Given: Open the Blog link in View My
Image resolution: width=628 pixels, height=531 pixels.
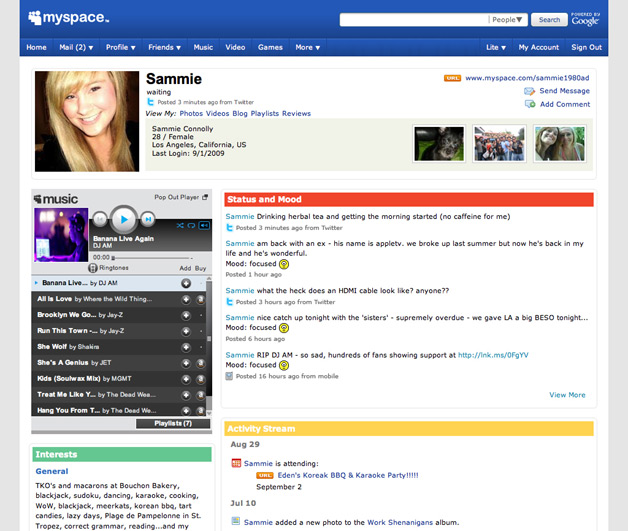Looking at the screenshot, I should tap(240, 113).
